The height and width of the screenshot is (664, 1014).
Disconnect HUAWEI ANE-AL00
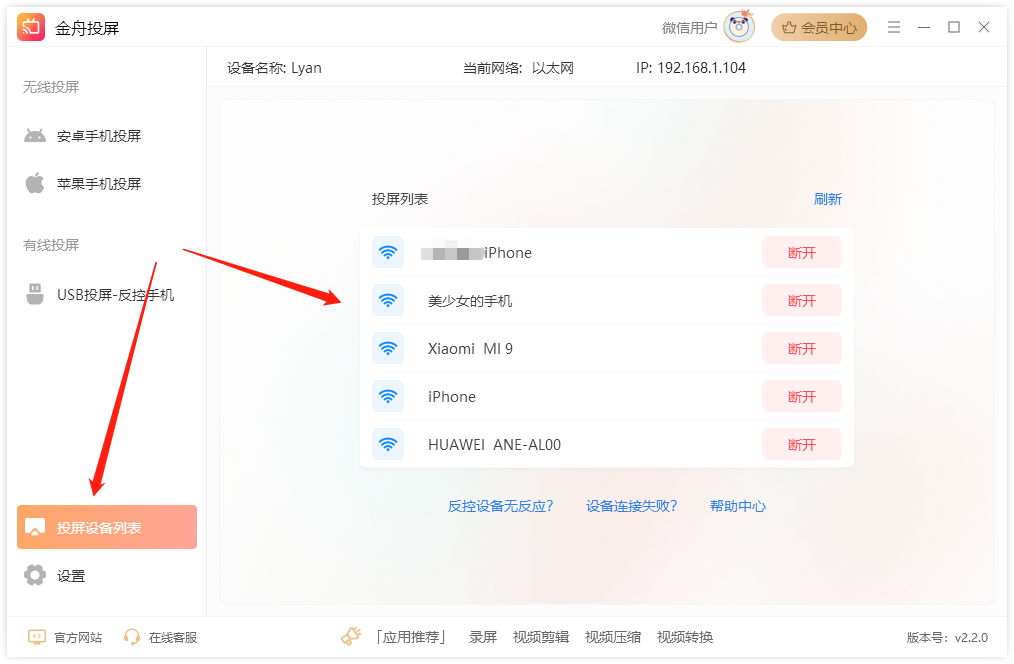[x=802, y=444]
